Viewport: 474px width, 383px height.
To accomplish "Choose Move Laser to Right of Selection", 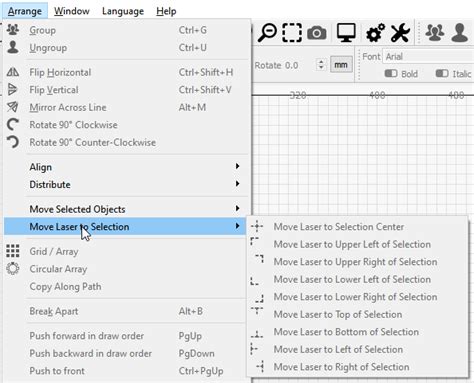I will (x=358, y=367).
